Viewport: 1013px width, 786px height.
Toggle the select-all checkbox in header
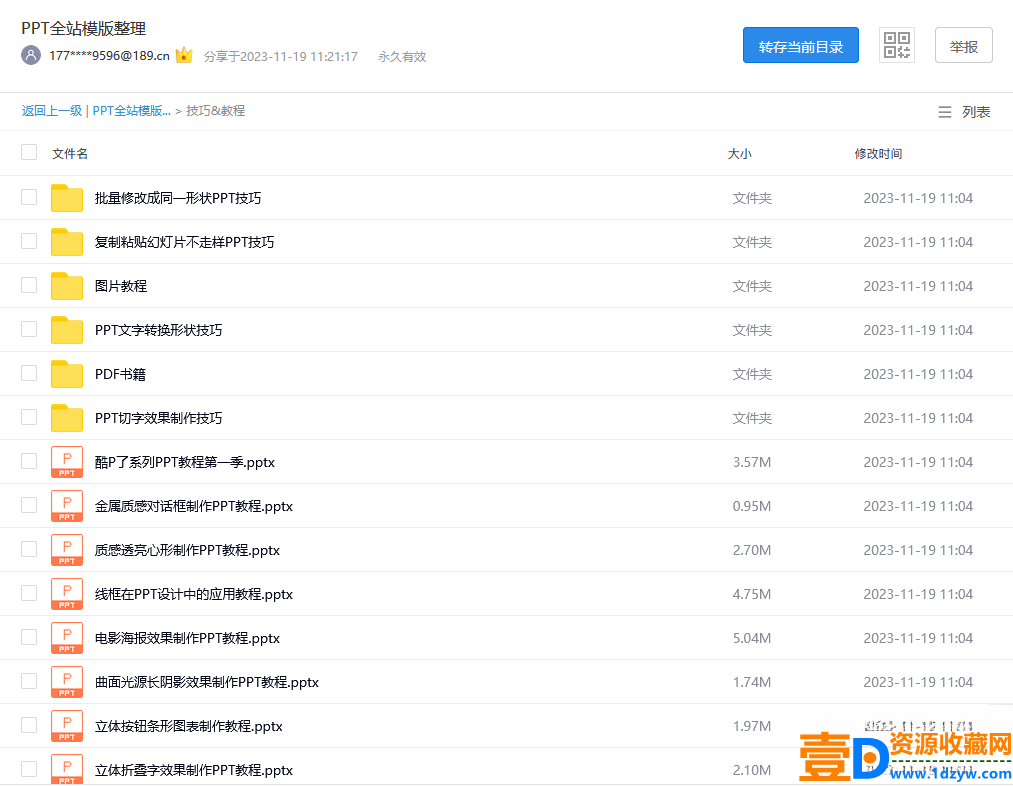pyautogui.click(x=29, y=152)
